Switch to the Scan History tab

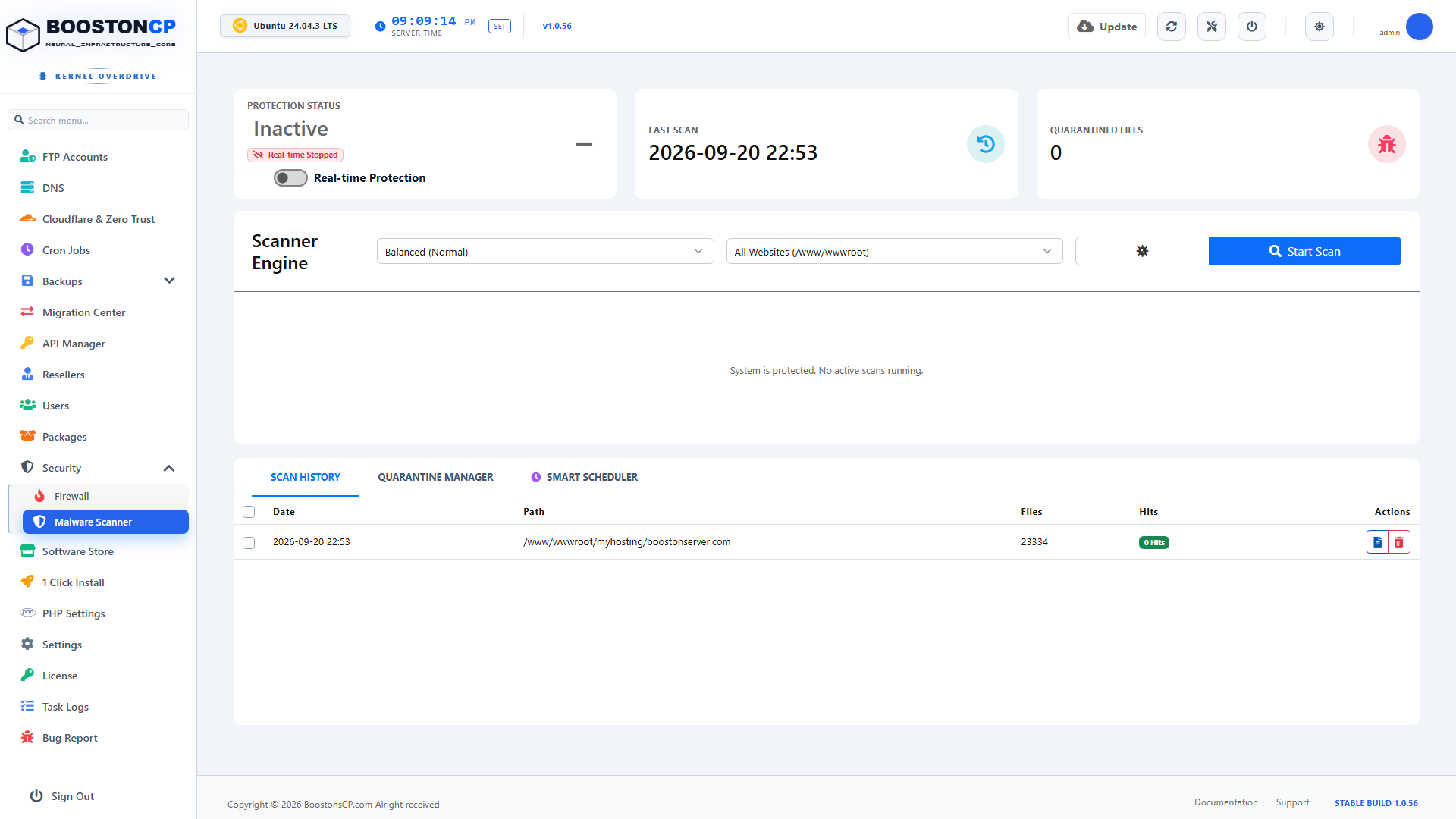click(306, 477)
